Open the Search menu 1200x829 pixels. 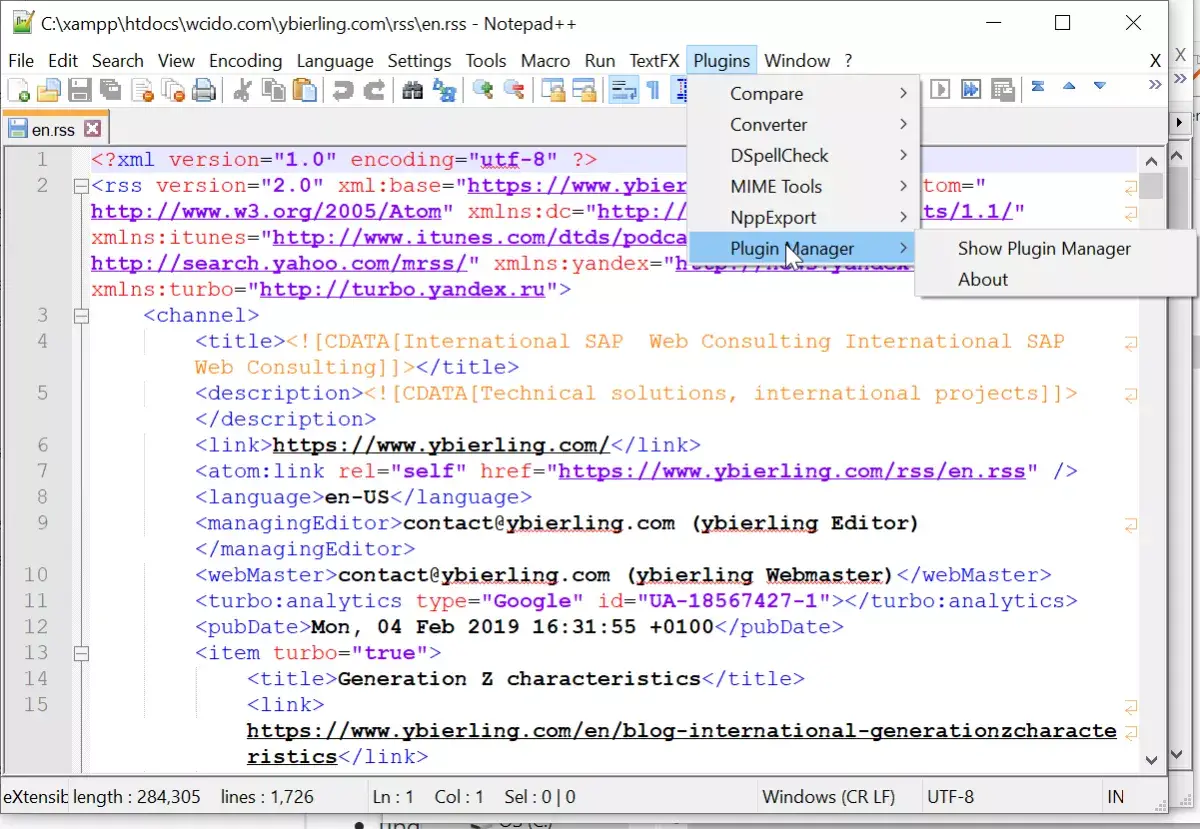118,61
